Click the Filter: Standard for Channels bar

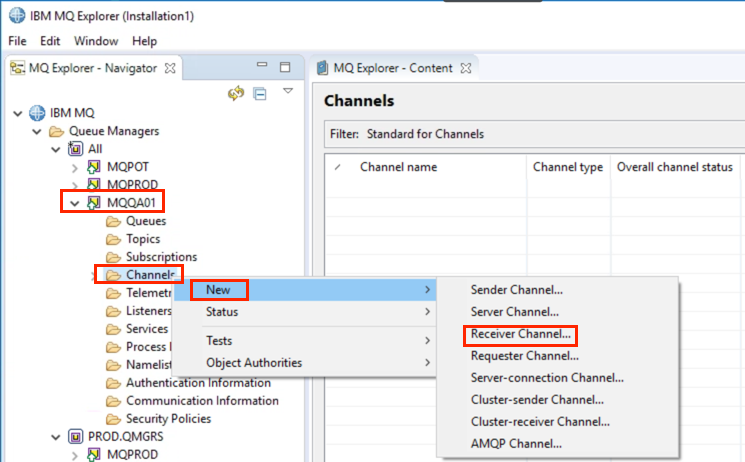point(535,134)
